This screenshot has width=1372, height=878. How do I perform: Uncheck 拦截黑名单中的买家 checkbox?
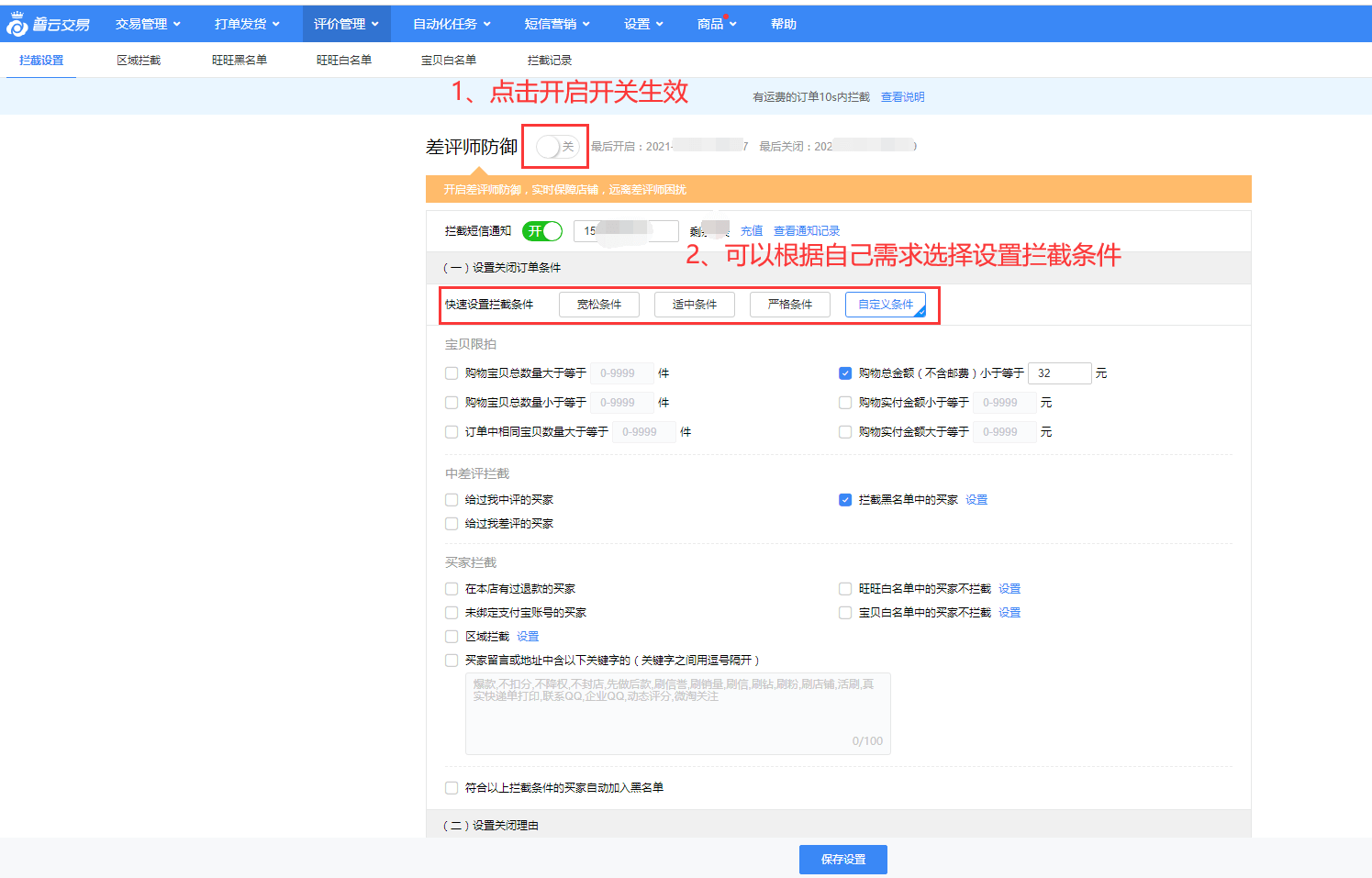tap(845, 500)
